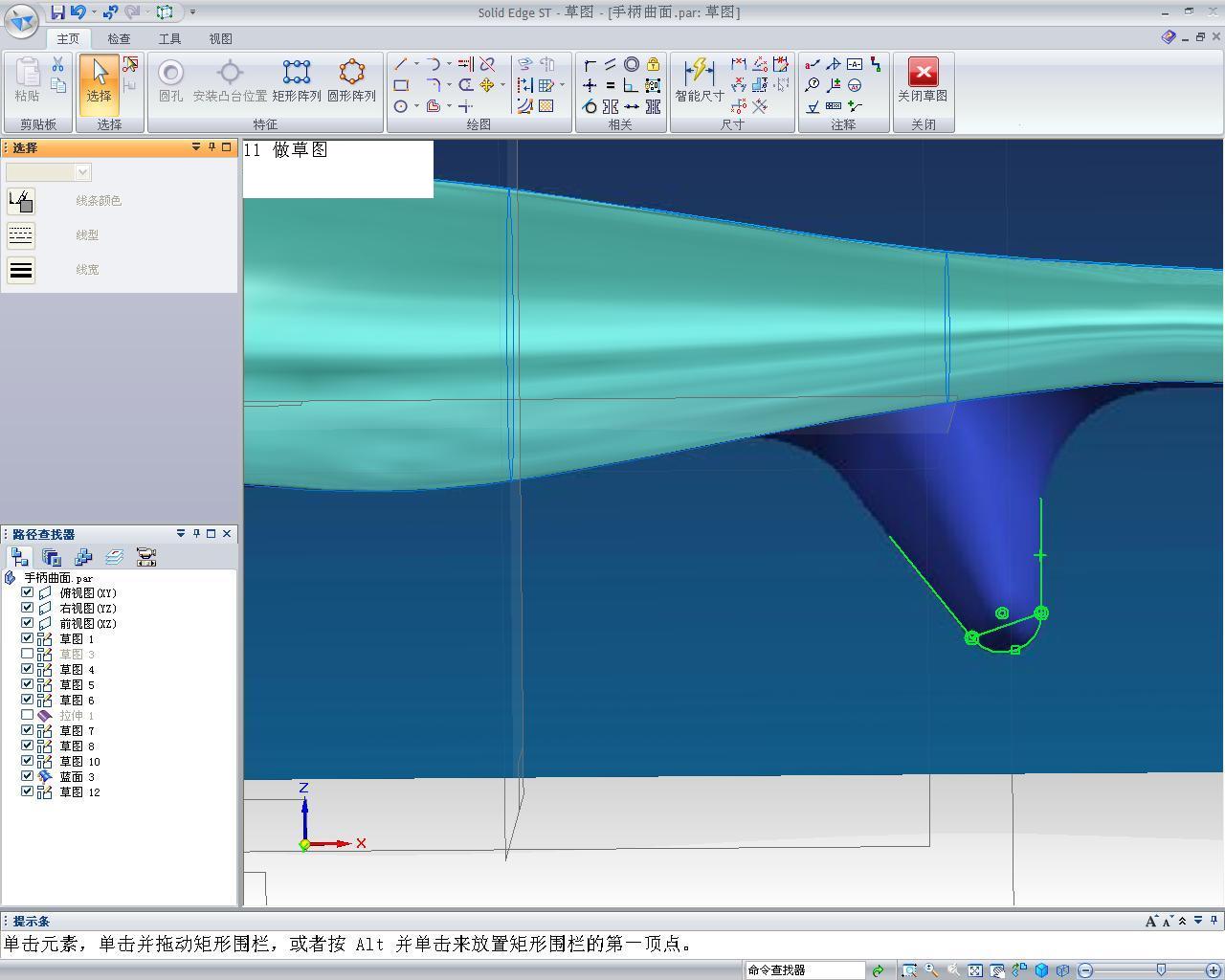Open the Arc tool dropdown arrow
The width and height of the screenshot is (1225, 980).
coord(449,64)
